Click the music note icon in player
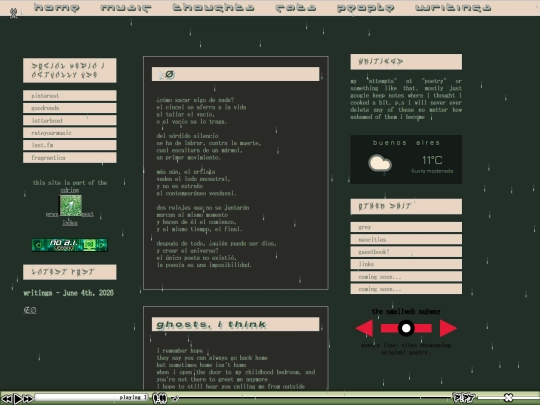This screenshot has width=540, height=405. tap(175, 398)
